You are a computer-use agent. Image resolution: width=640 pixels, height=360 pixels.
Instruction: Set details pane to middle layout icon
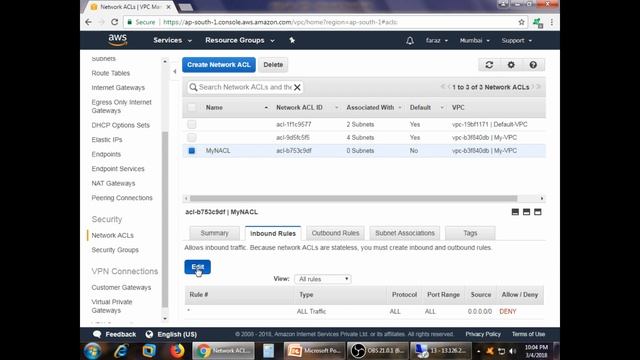[x=527, y=212]
